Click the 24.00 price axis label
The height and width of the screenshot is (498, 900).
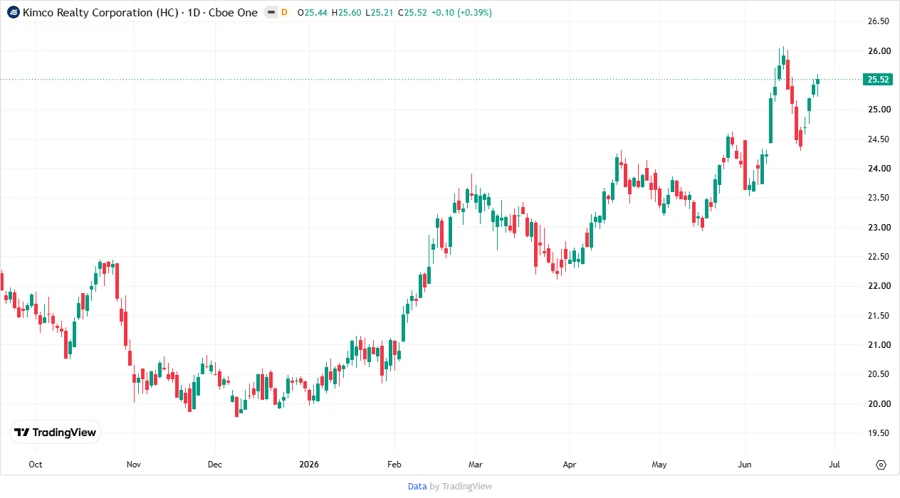point(879,169)
